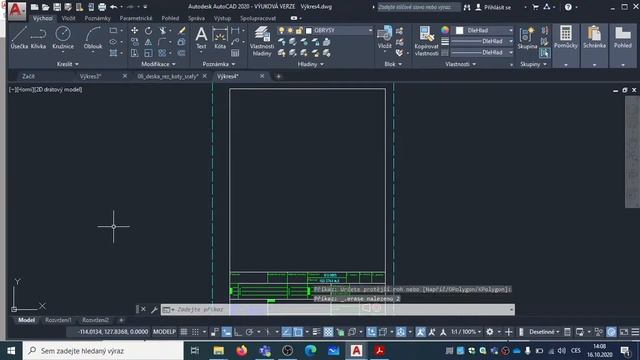Open the Poznámky ribbon tab

tap(98, 18)
